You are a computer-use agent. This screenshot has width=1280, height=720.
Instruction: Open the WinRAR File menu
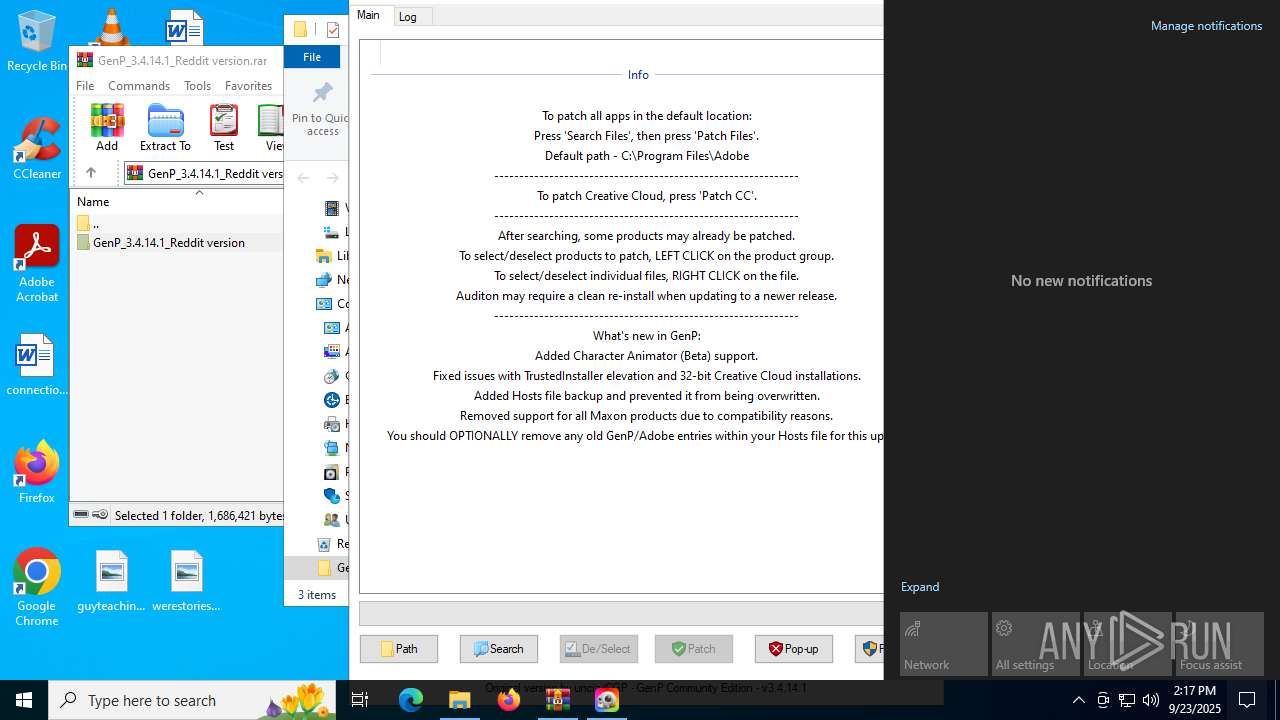click(85, 86)
